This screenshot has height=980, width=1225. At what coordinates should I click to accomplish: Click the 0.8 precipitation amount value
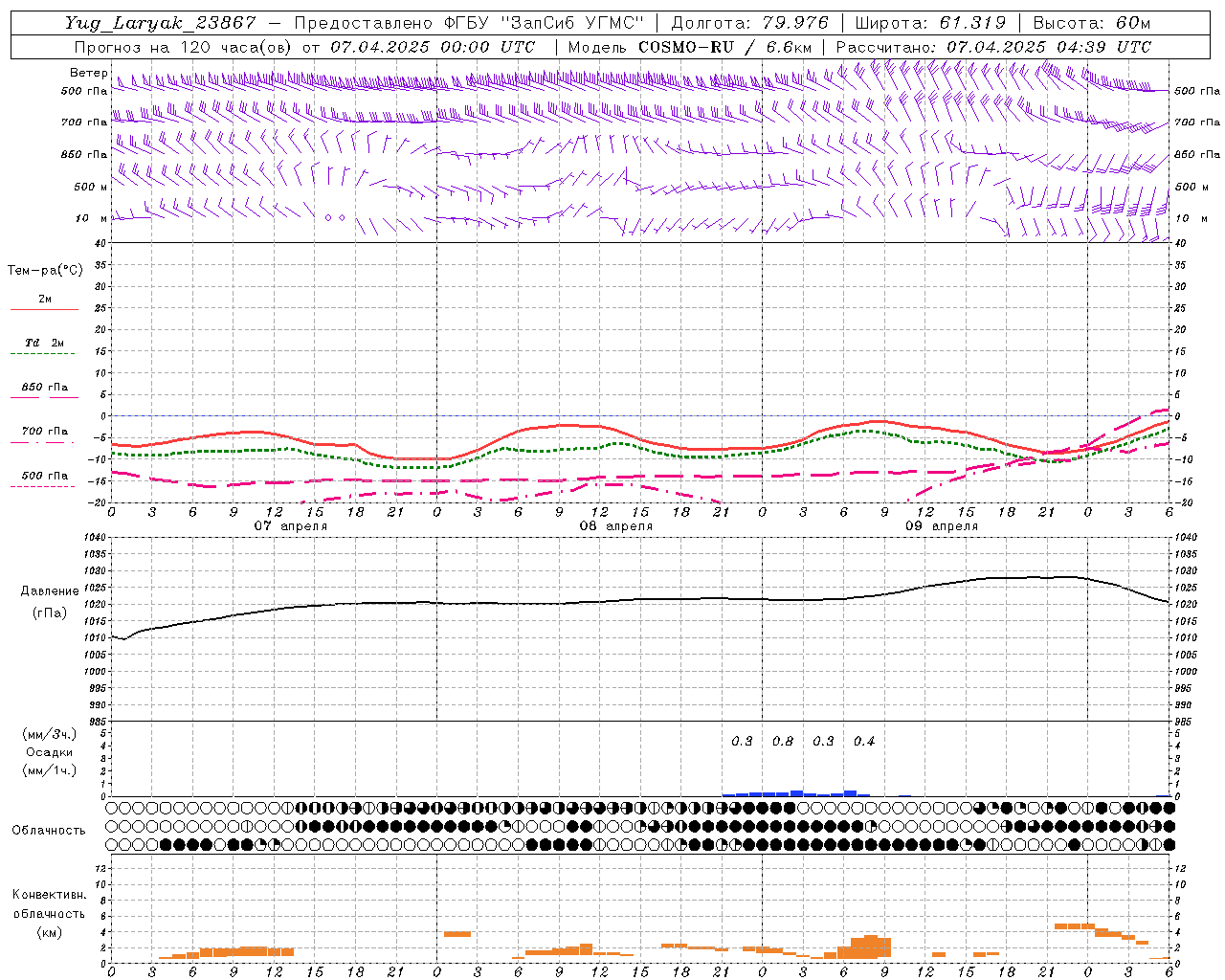(783, 741)
